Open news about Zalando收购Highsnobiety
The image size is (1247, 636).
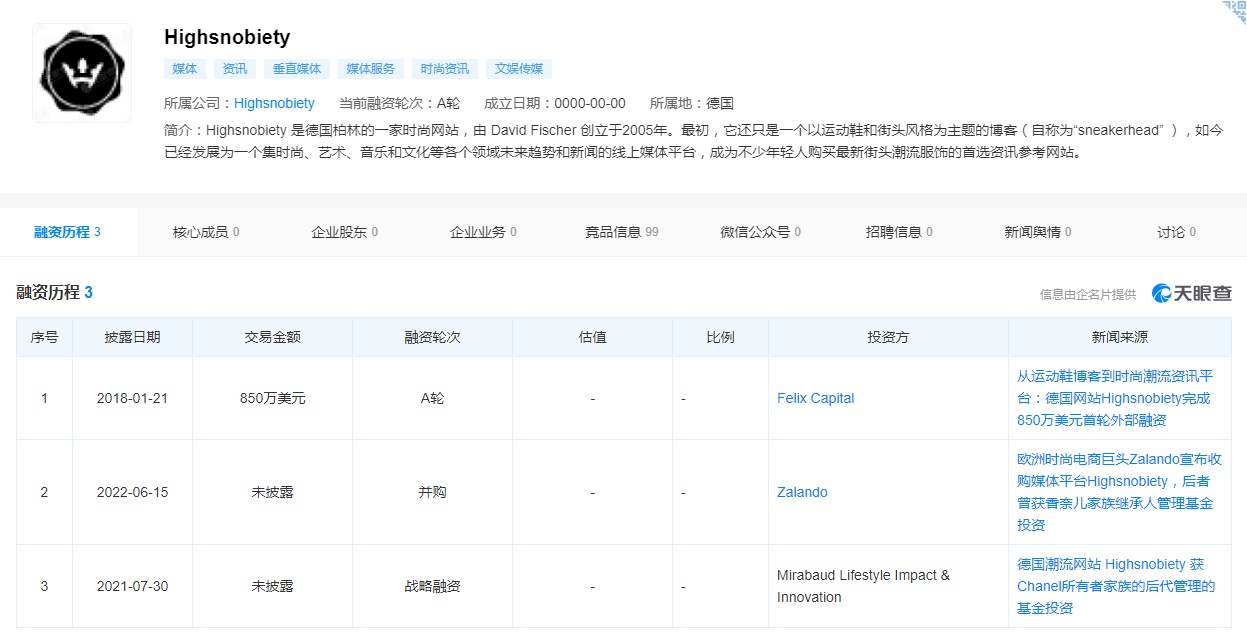1119,492
